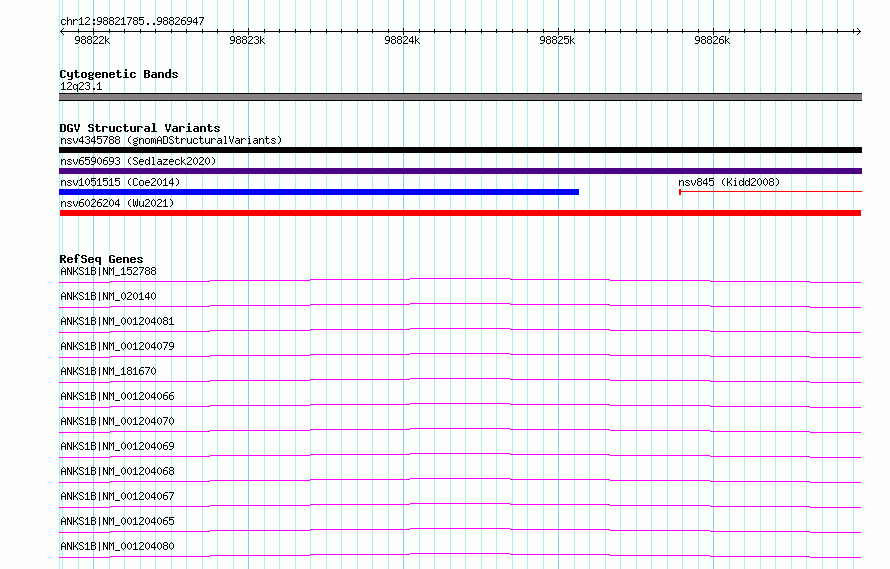
Task: Click the 98823k ruler tick label
Action: pos(247,40)
